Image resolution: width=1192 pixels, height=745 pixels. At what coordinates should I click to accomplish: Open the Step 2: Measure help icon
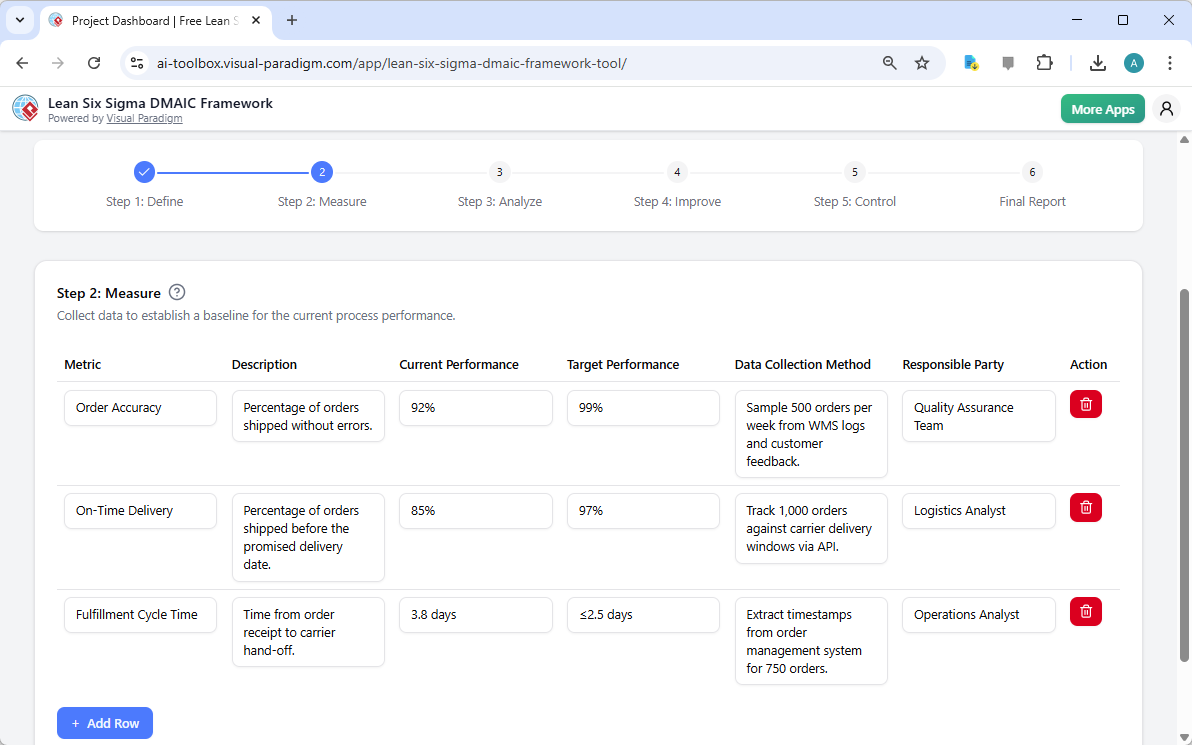tap(177, 292)
